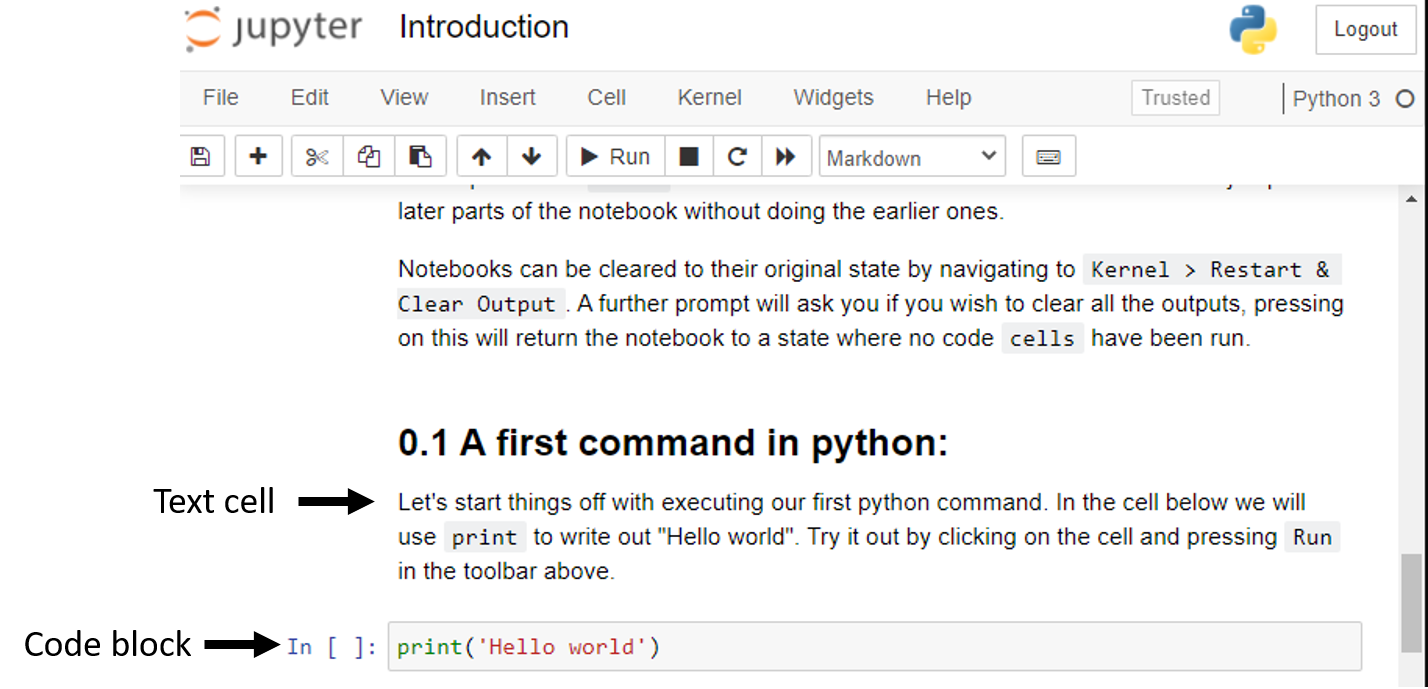Rename the notebook title Introduction
The image size is (1428, 689).
pyautogui.click(x=484, y=27)
